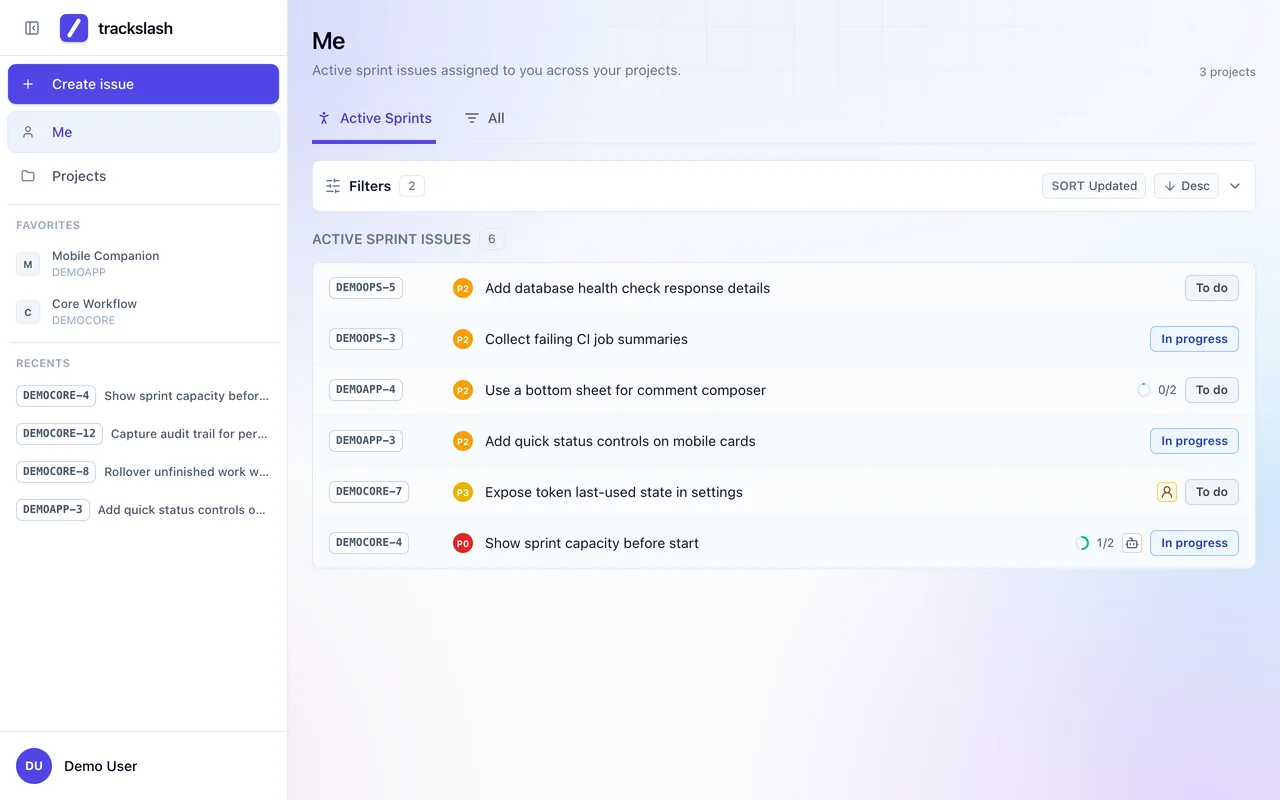Viewport: 1280px width, 800px height.
Task: Click the Core Workflow C project icon
Action: (28, 312)
